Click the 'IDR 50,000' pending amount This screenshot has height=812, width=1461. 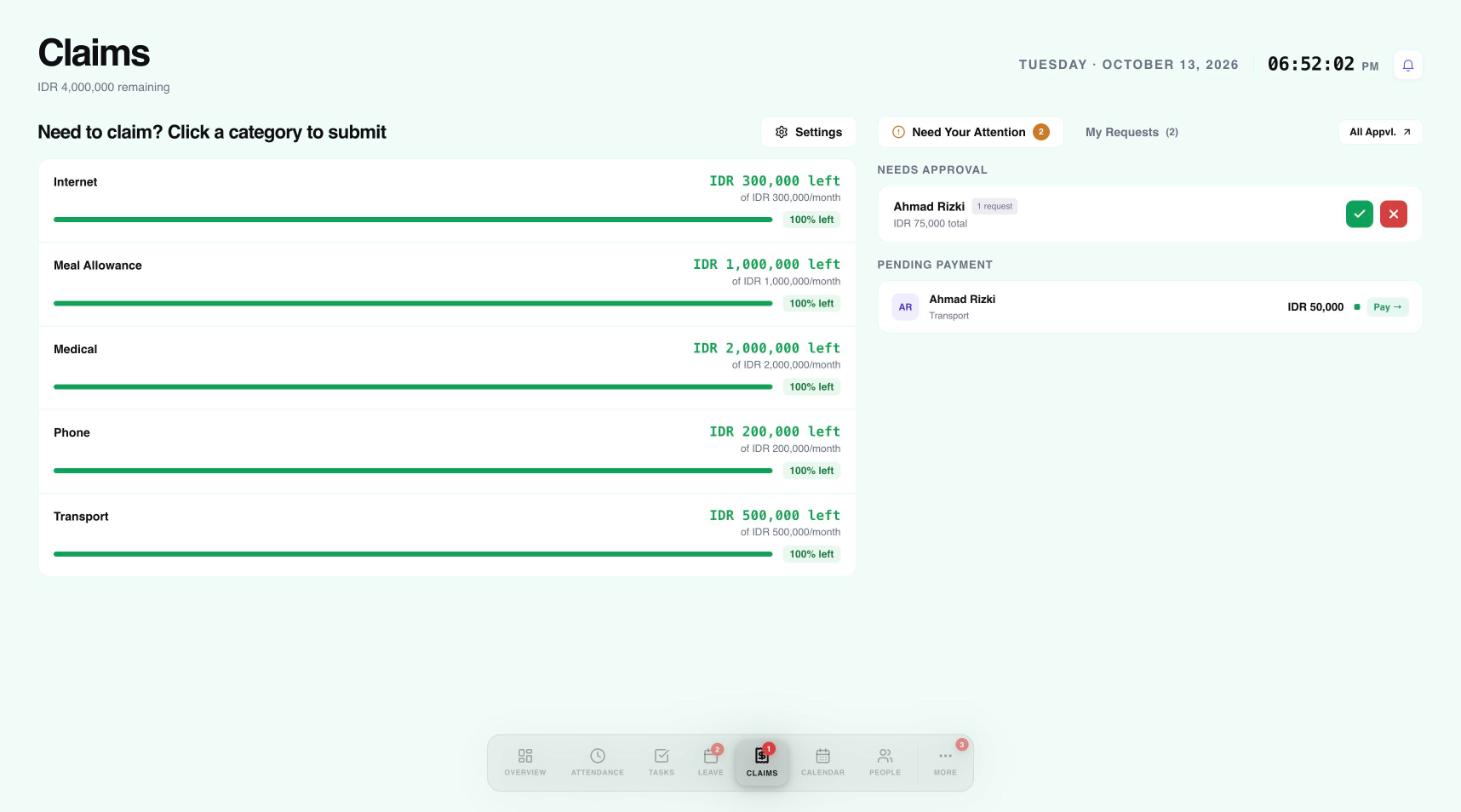click(1315, 307)
